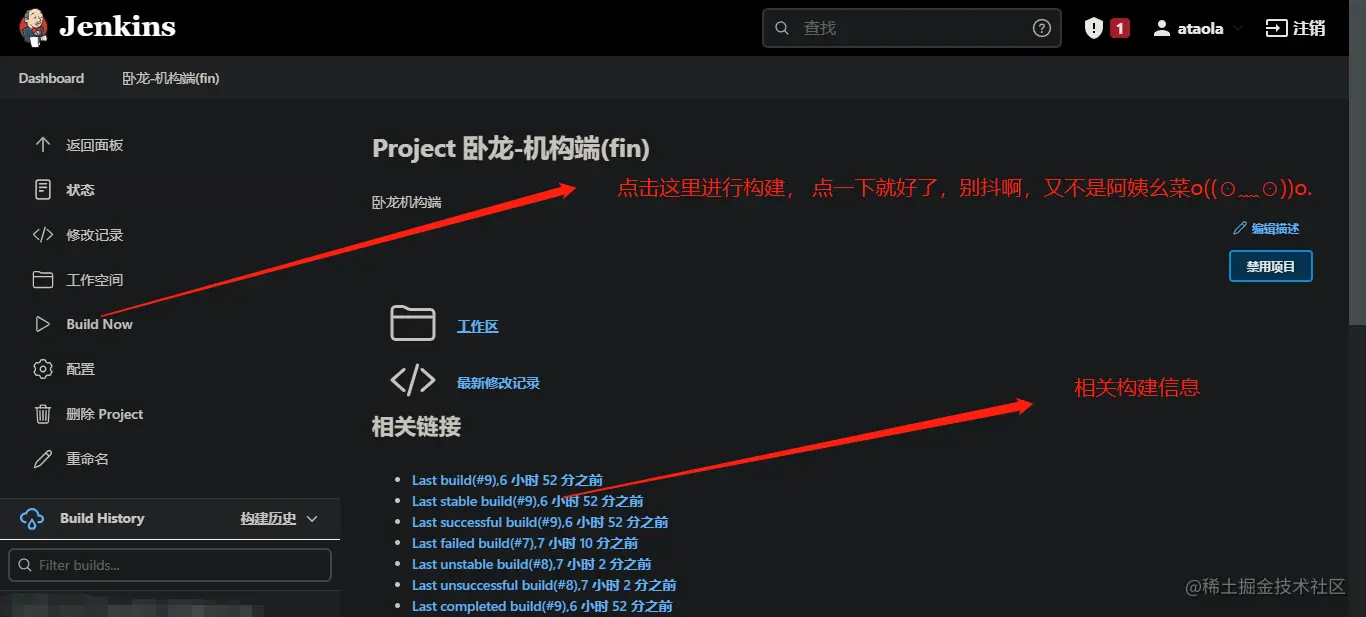Open 构建历史 trend link
1366x617 pixels.
point(268,518)
